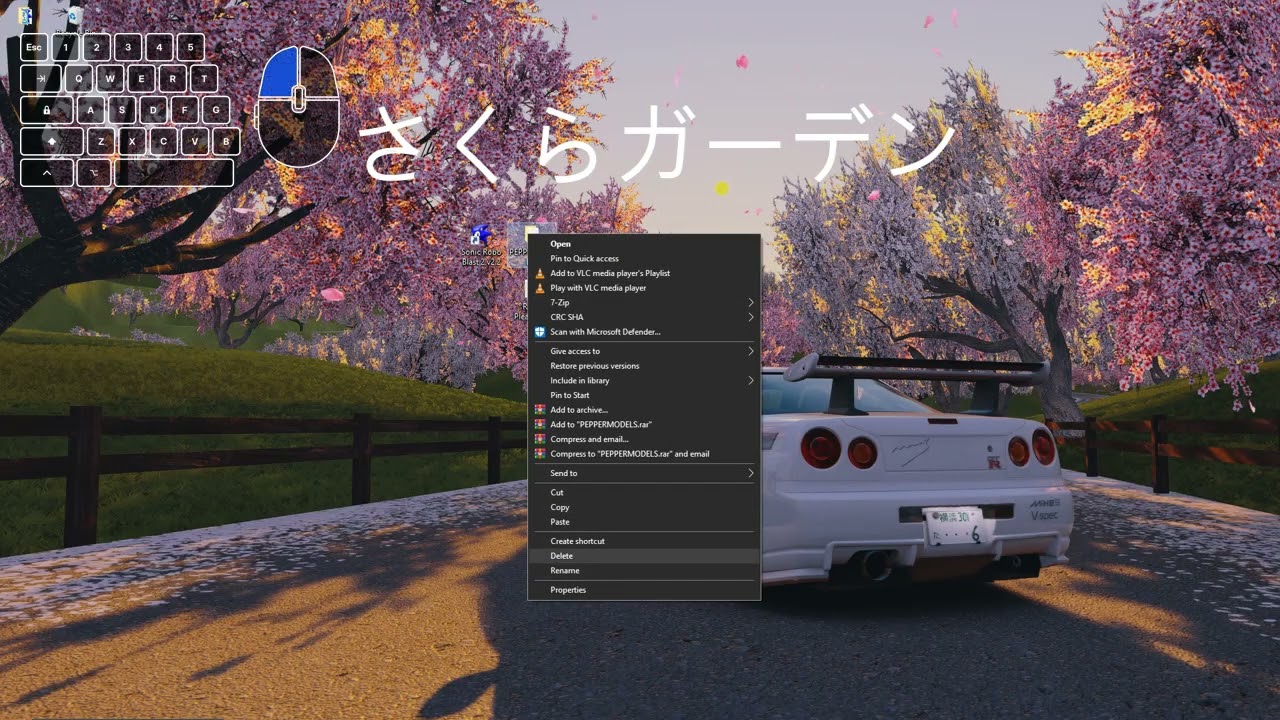Expand the 7-Zip submenu
1280x720 pixels.
(644, 302)
